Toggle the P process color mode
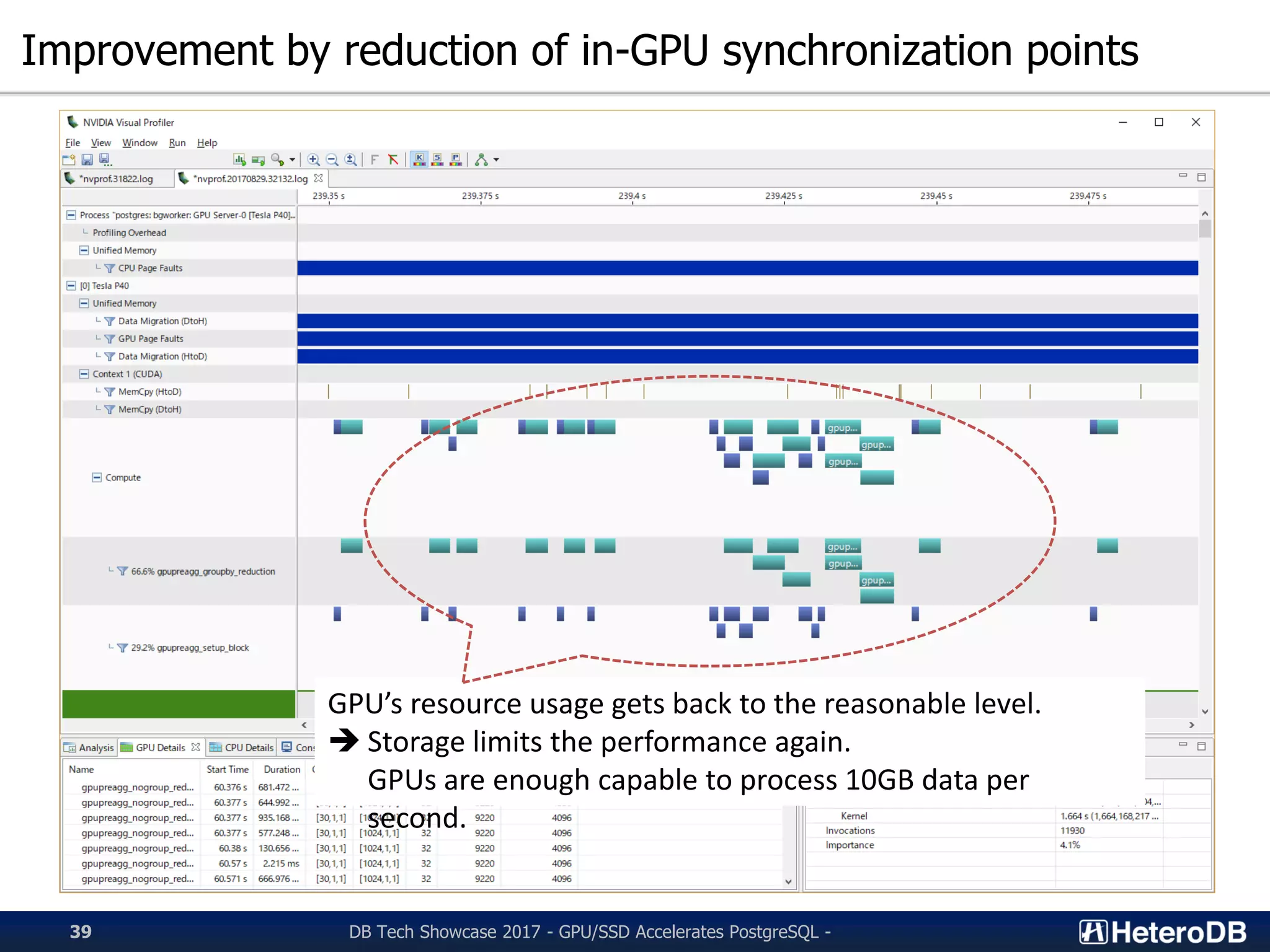This screenshot has height=952, width=1270. (x=456, y=160)
